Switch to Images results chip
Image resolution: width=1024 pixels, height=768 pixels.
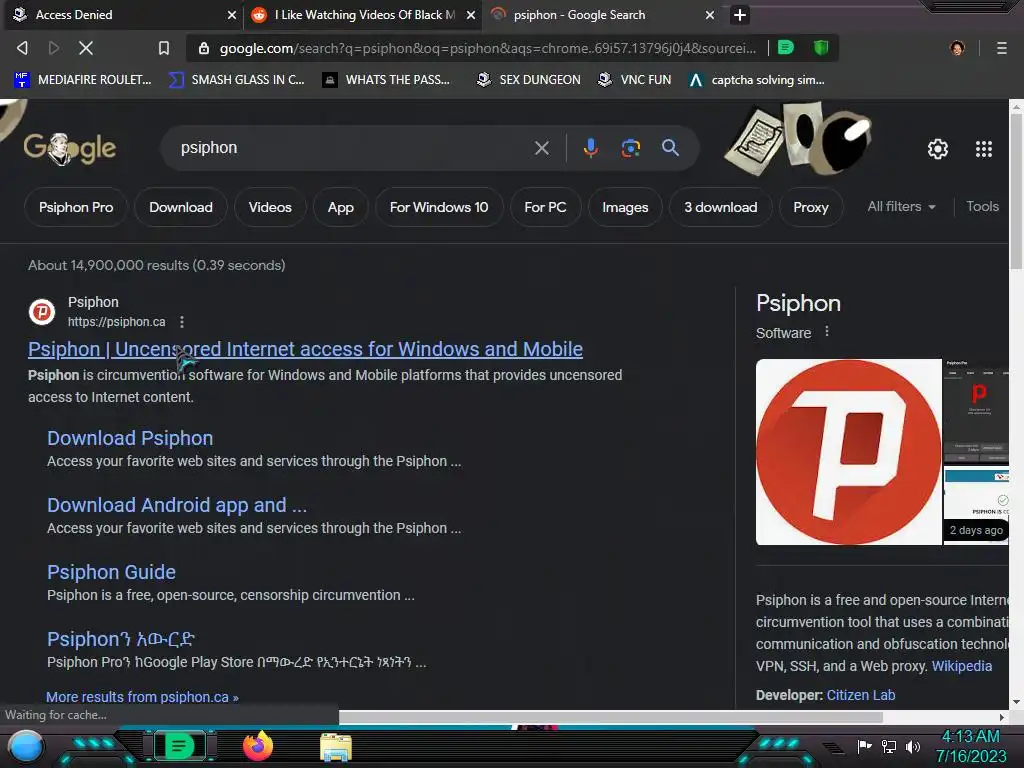(x=625, y=207)
